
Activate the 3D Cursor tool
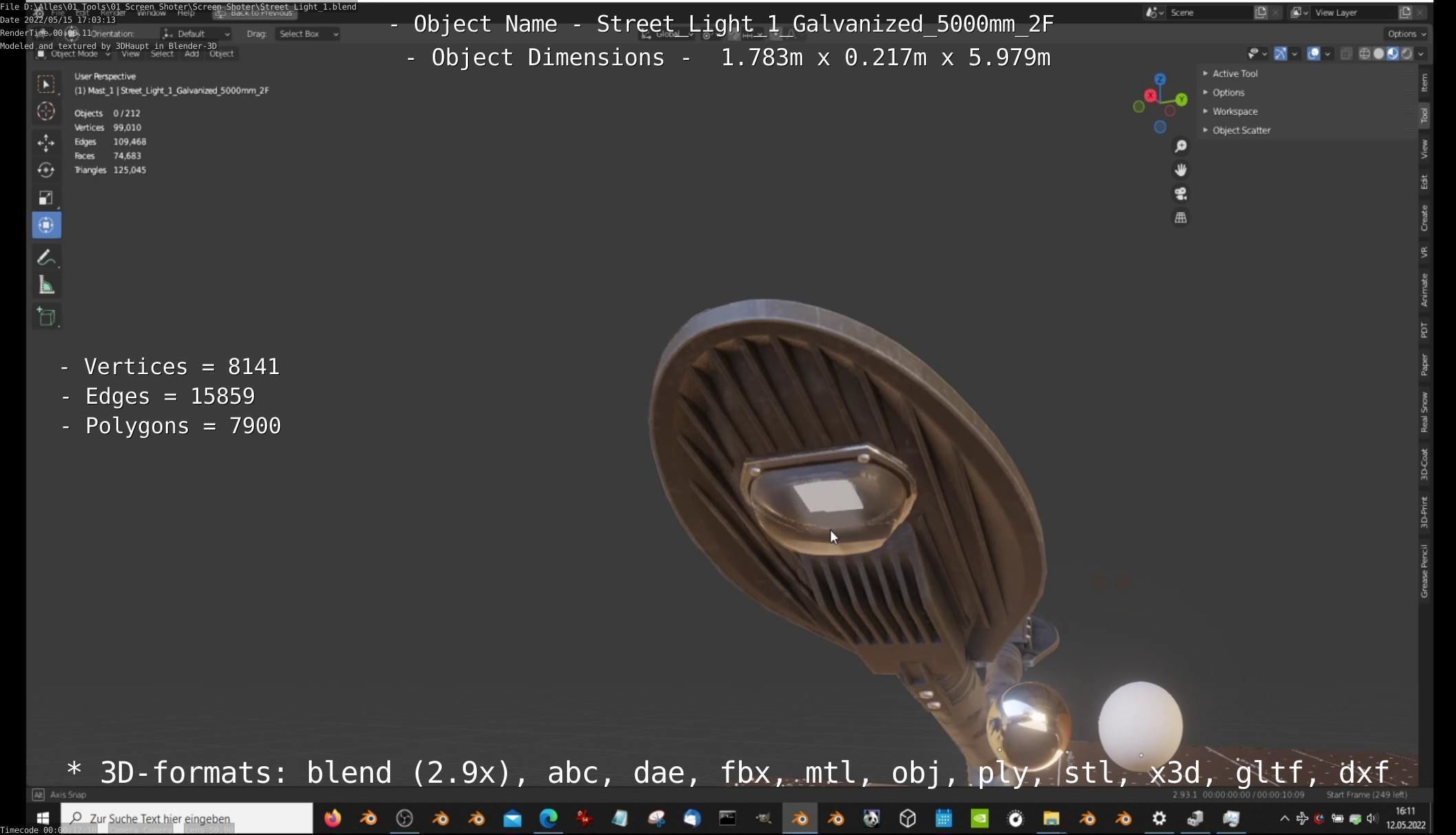[x=46, y=111]
